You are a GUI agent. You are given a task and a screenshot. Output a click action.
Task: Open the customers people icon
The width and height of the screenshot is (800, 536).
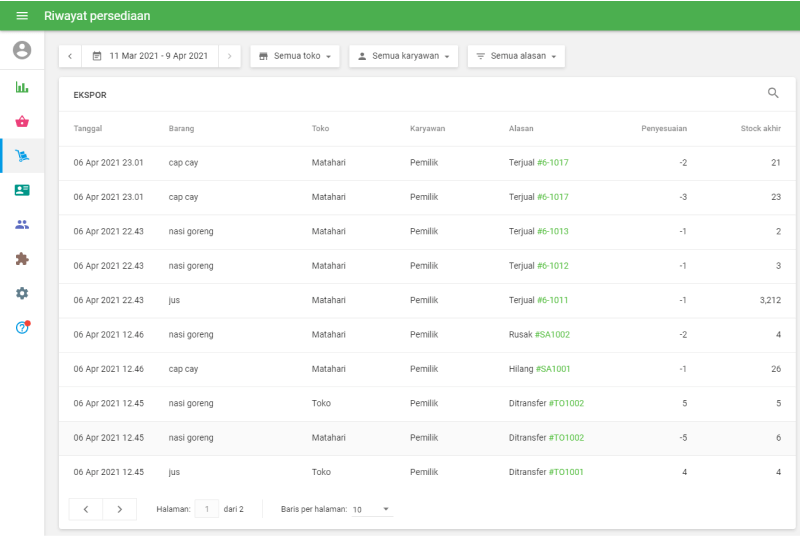pyautogui.click(x=22, y=224)
